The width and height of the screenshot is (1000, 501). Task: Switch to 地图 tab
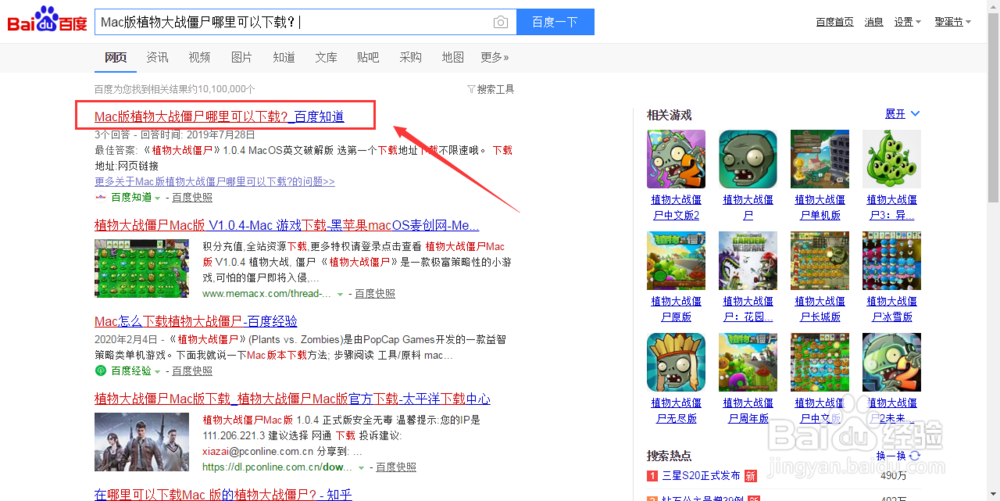pos(453,57)
